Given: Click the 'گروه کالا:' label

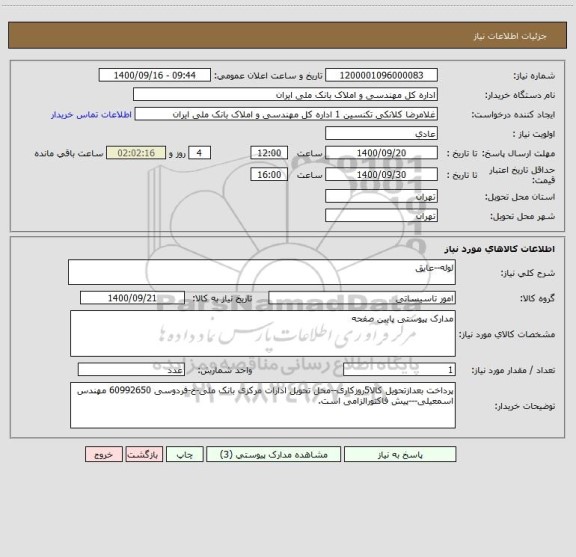Looking at the screenshot, I should pos(537,298).
